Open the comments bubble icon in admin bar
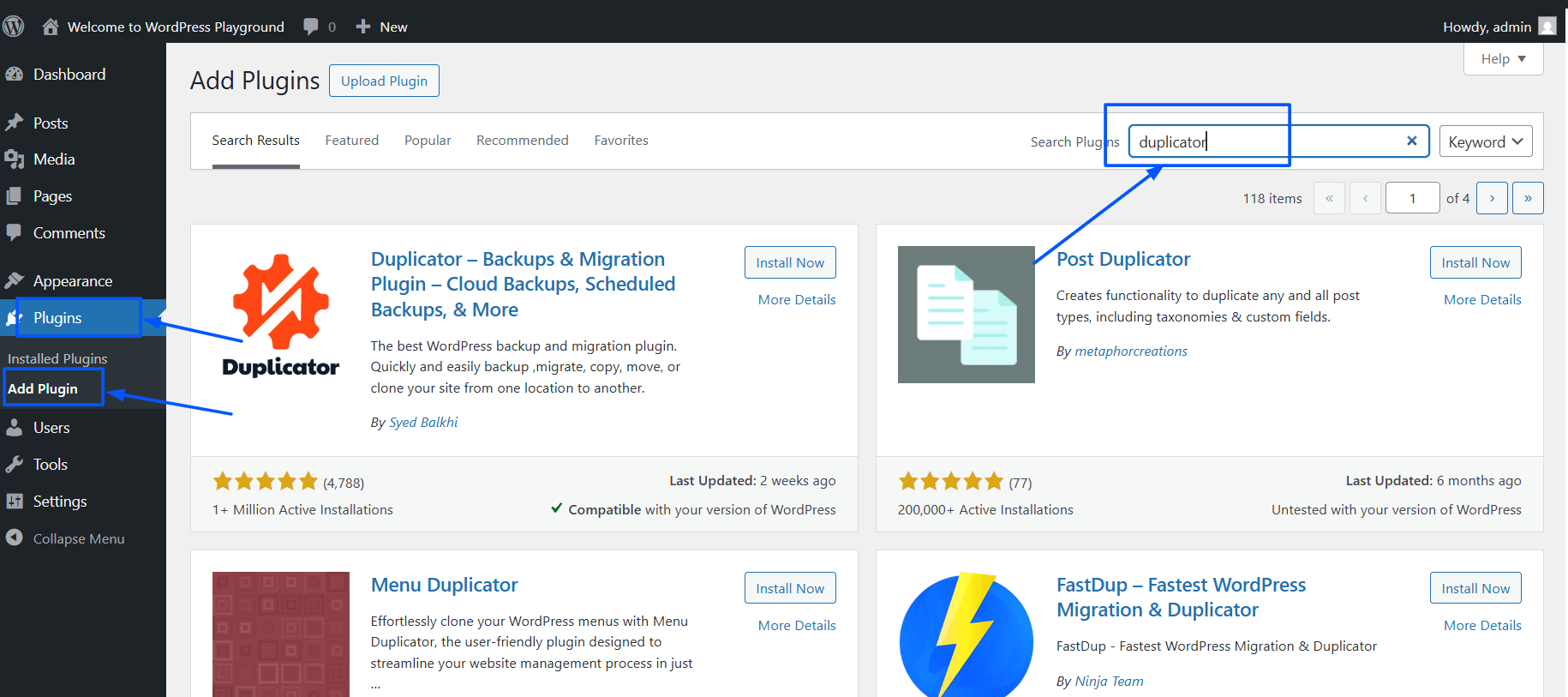 [x=311, y=27]
